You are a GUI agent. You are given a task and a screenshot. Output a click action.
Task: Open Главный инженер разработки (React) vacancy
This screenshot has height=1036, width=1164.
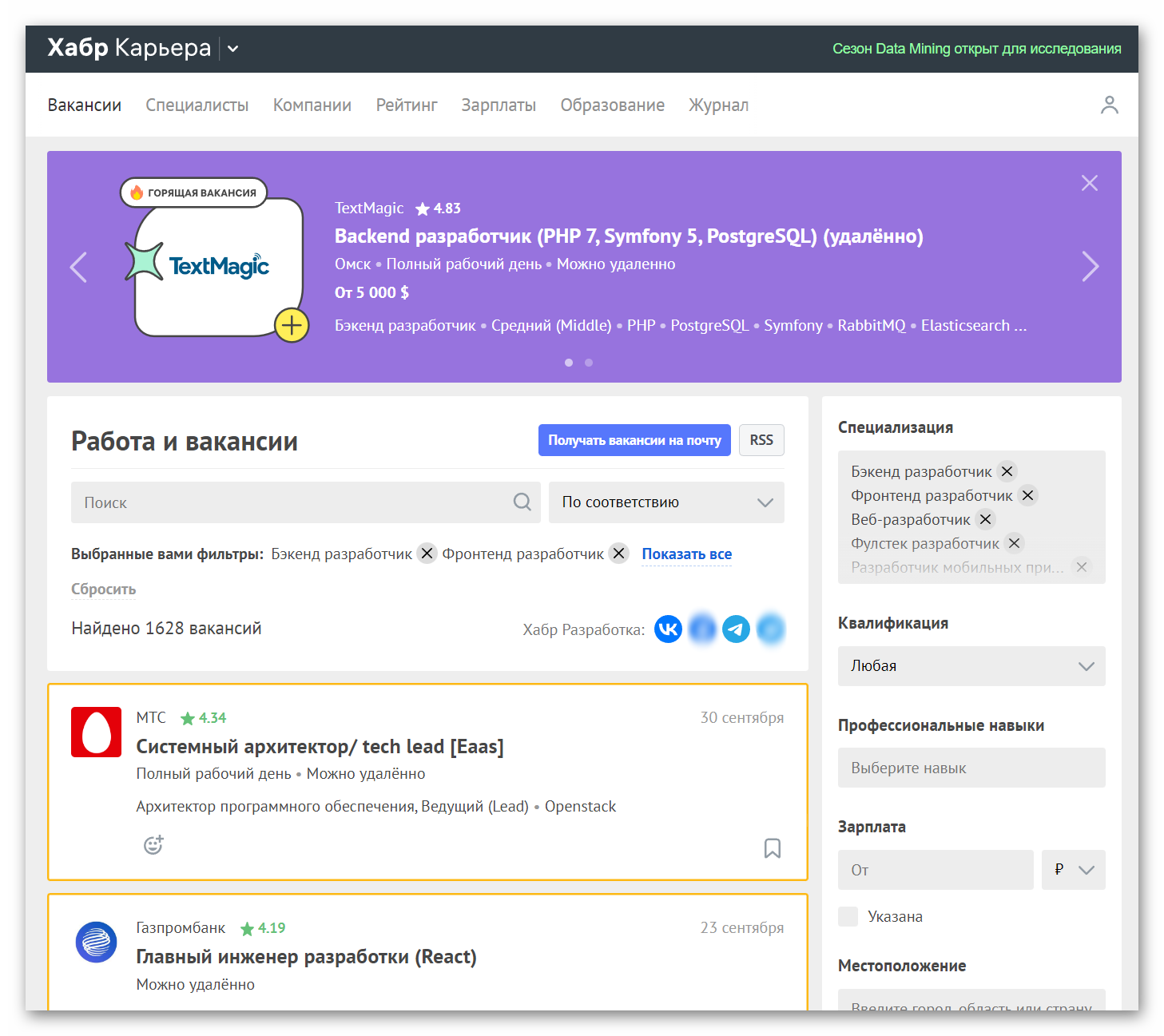pyautogui.click(x=306, y=957)
